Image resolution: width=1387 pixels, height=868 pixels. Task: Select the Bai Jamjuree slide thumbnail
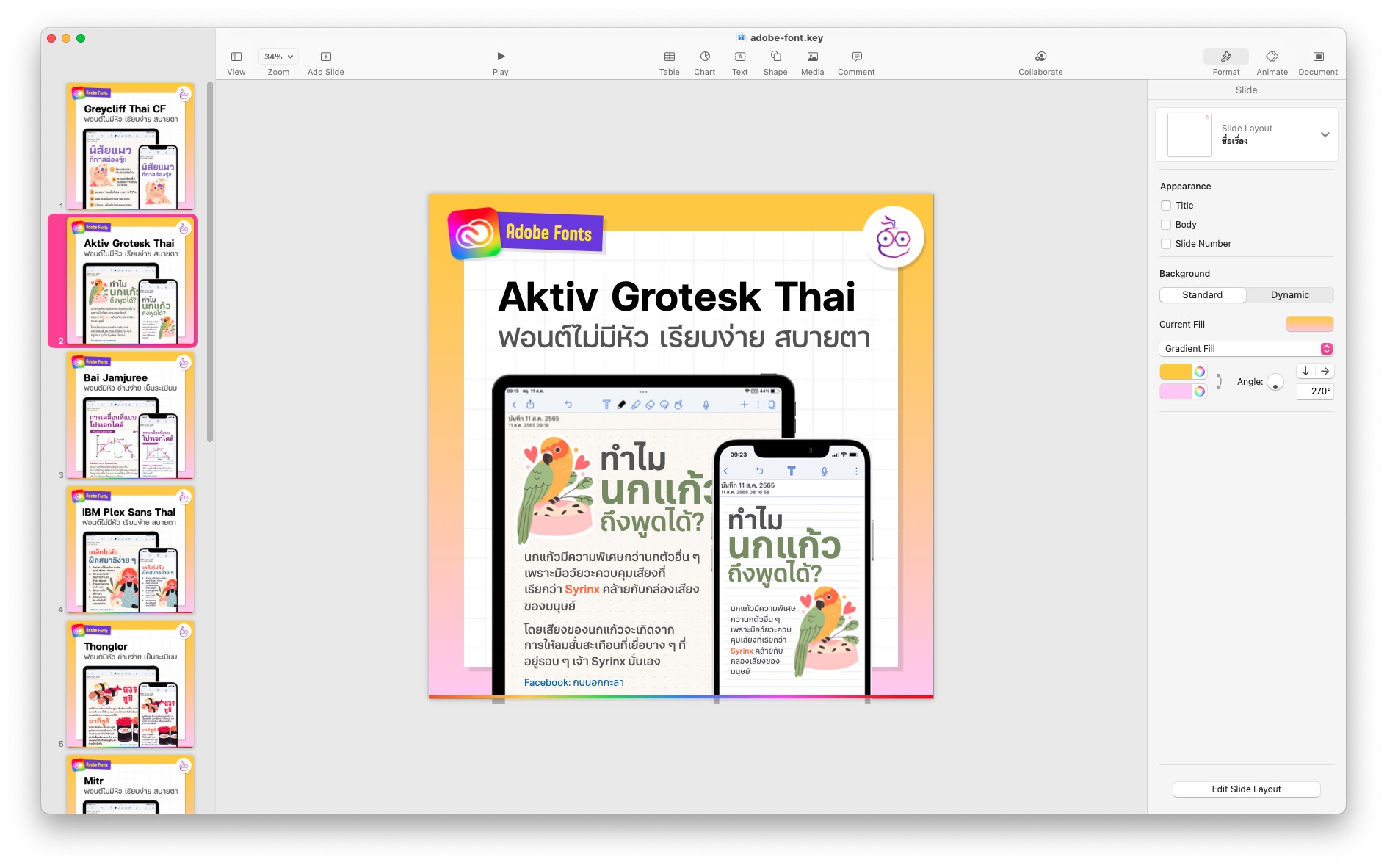131,416
